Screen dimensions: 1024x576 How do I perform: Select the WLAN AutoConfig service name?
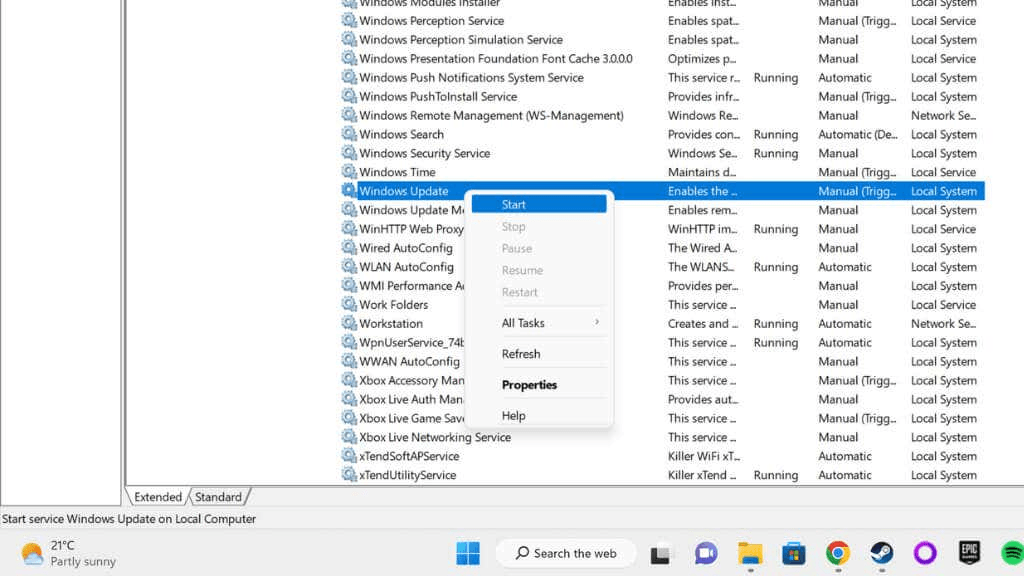(406, 266)
